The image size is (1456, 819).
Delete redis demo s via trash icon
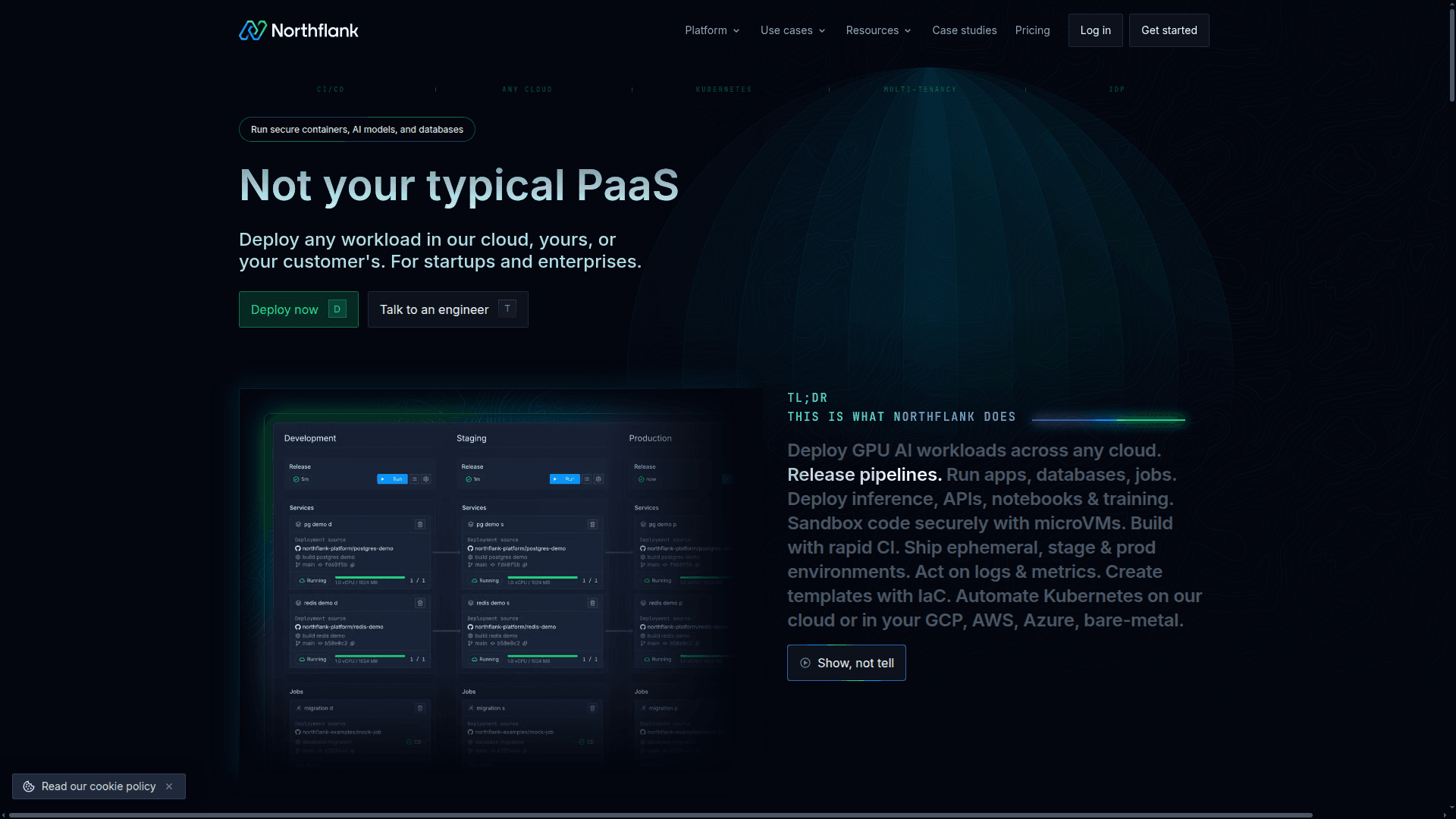(x=592, y=603)
